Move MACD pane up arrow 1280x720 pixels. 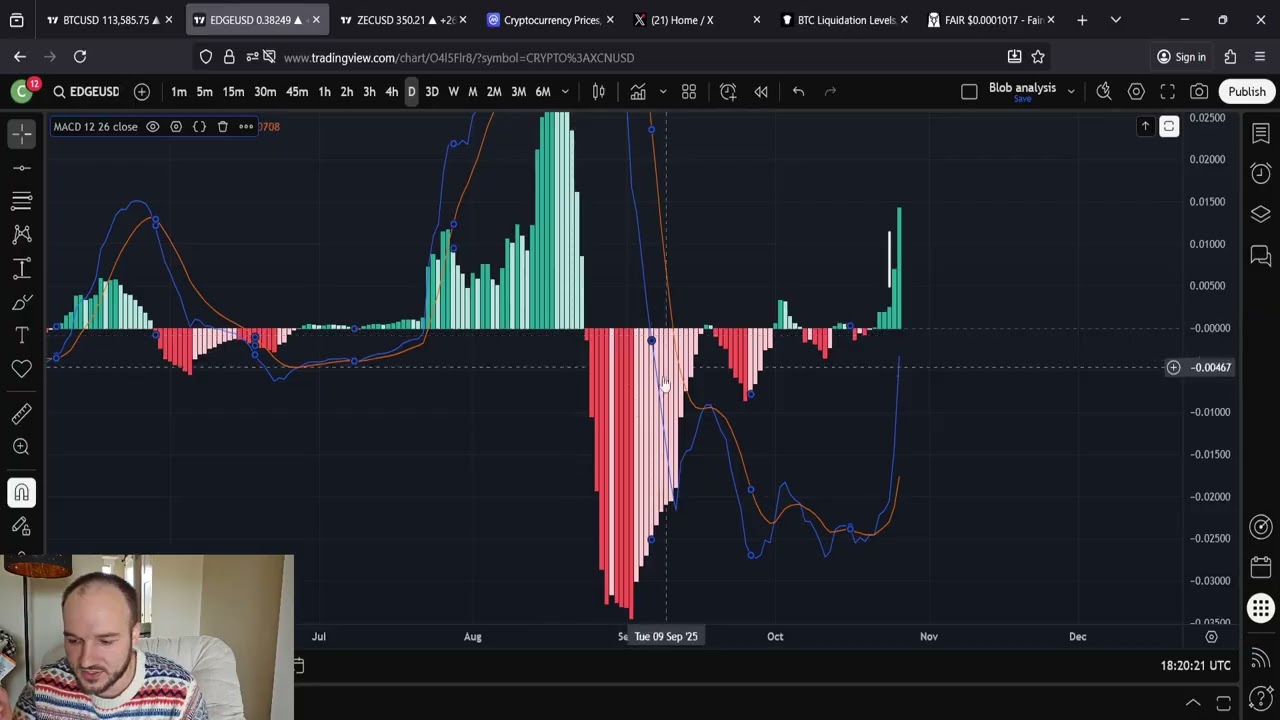[x=1145, y=126]
